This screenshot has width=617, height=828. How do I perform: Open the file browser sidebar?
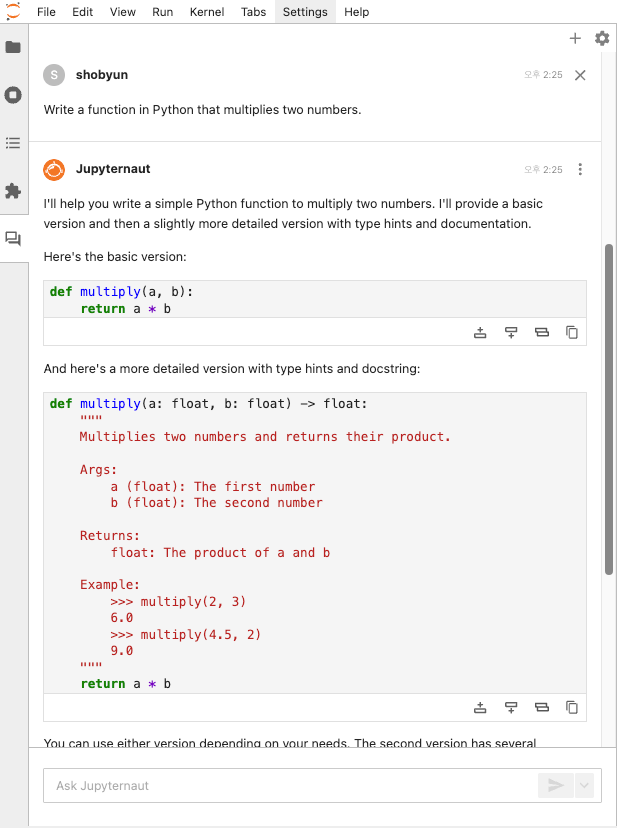[x=14, y=46]
